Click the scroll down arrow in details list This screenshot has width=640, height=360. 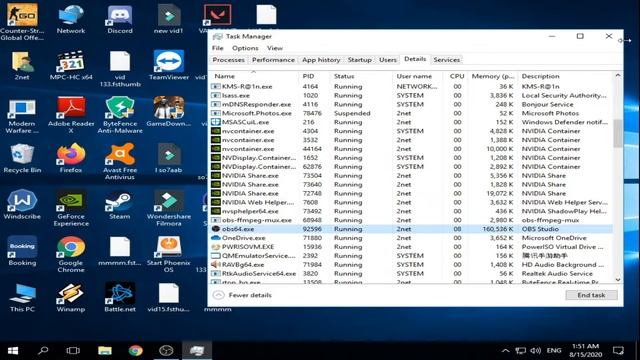point(618,280)
